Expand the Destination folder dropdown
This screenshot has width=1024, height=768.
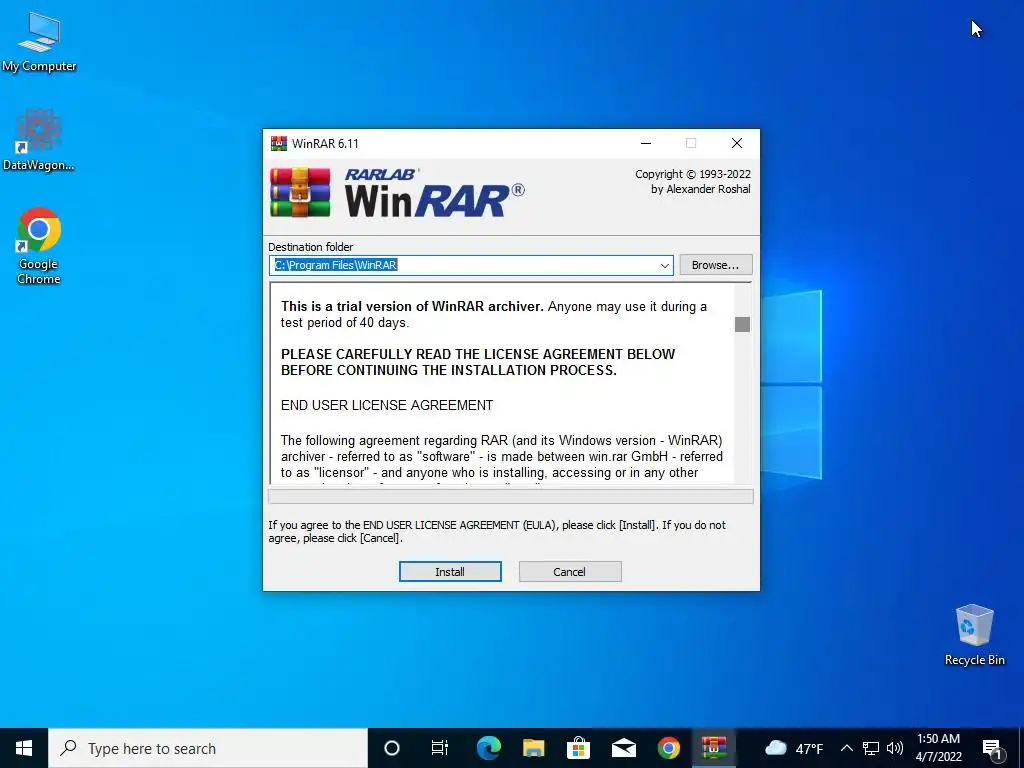[664, 266]
